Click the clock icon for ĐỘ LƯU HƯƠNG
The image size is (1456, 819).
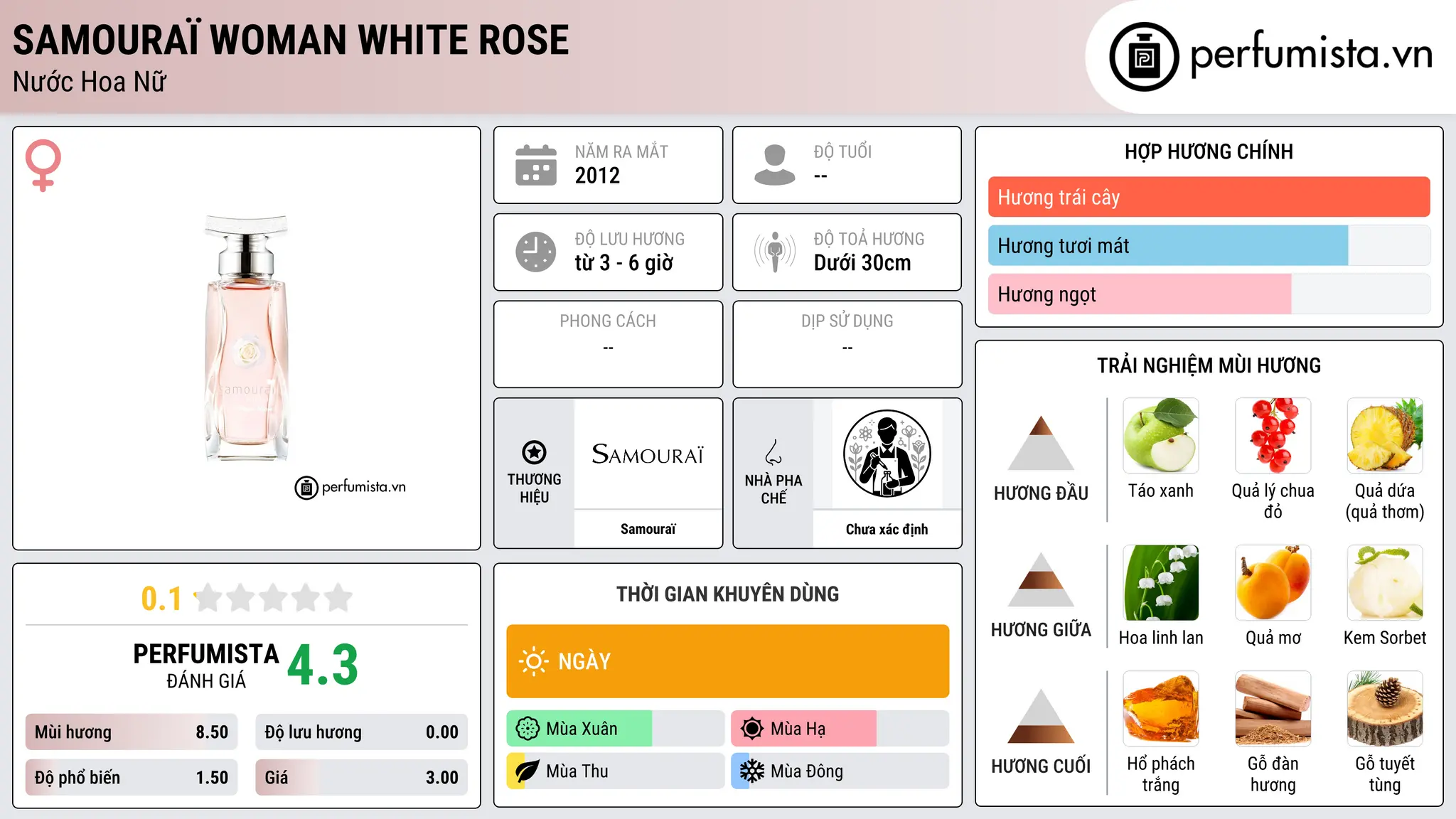pyautogui.click(x=536, y=252)
